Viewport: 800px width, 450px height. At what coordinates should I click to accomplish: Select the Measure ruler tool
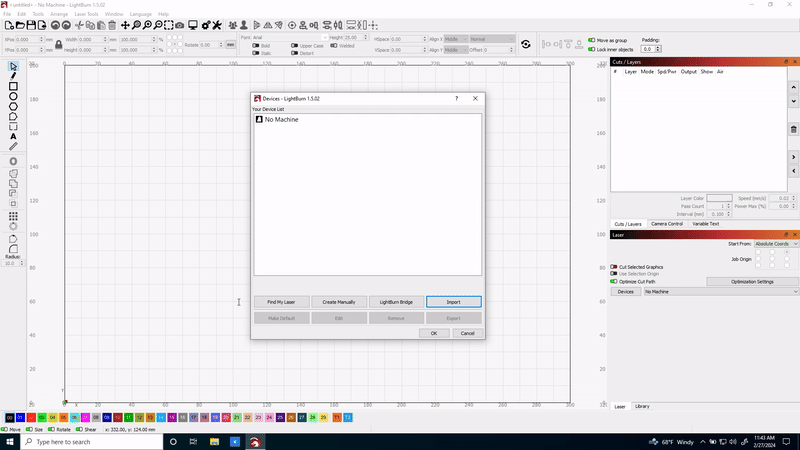coord(13,146)
